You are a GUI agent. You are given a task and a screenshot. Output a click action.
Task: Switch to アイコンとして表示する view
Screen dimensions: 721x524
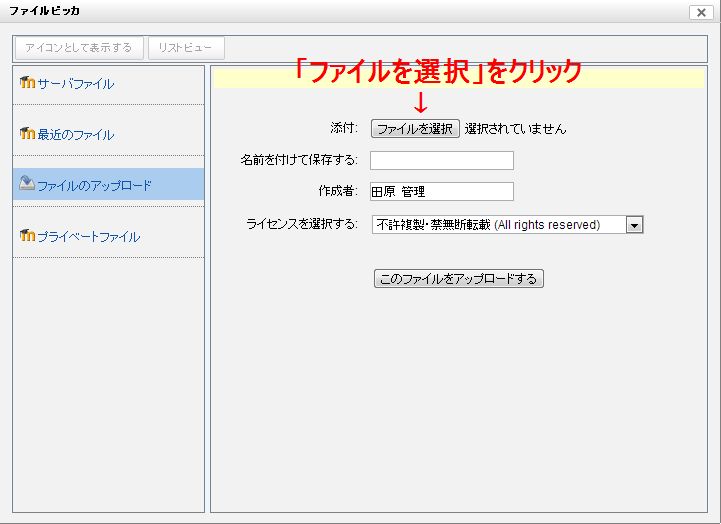79,48
